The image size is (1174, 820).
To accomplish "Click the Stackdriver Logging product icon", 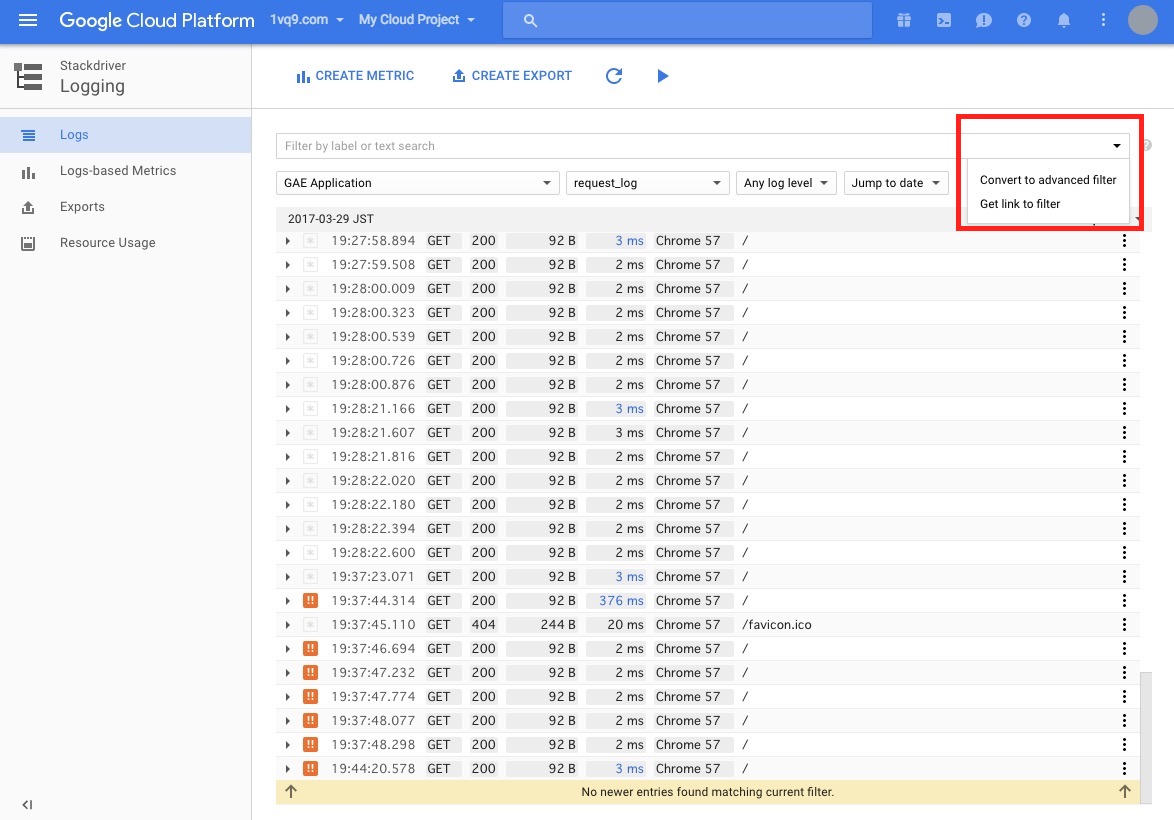I will point(28,76).
